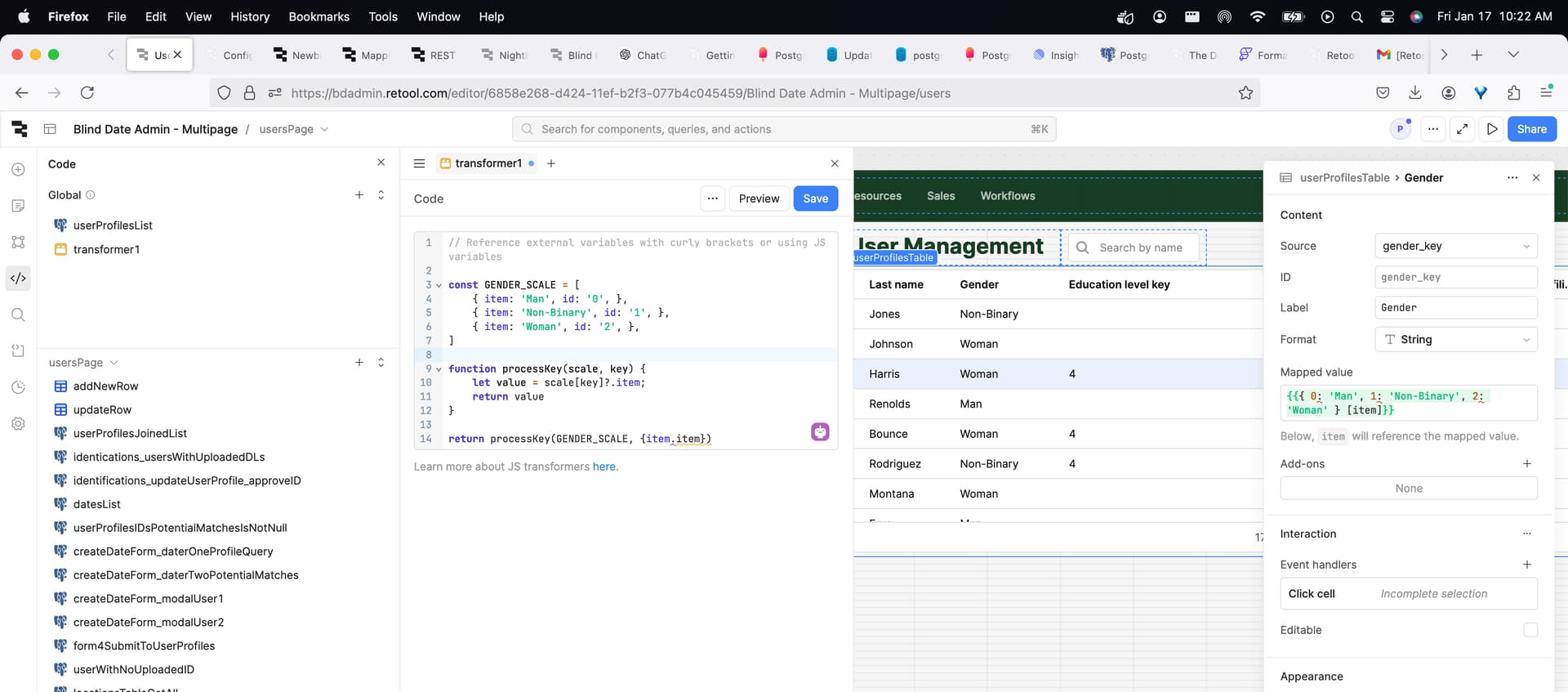The height and width of the screenshot is (692, 1568).
Task: Click the Search by name field
Action: (1140, 248)
